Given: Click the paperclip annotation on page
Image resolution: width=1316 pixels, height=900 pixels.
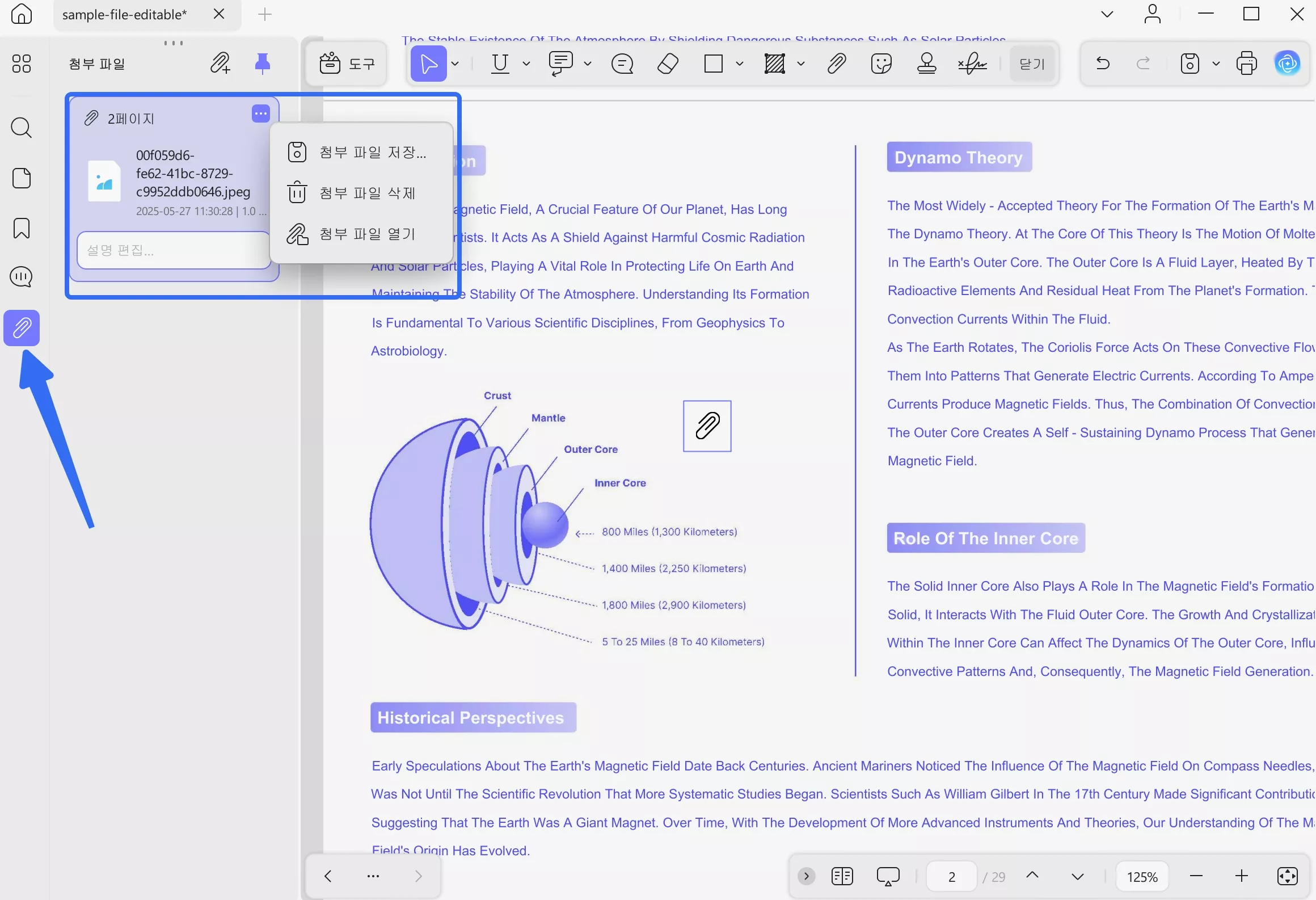Looking at the screenshot, I should click(707, 426).
